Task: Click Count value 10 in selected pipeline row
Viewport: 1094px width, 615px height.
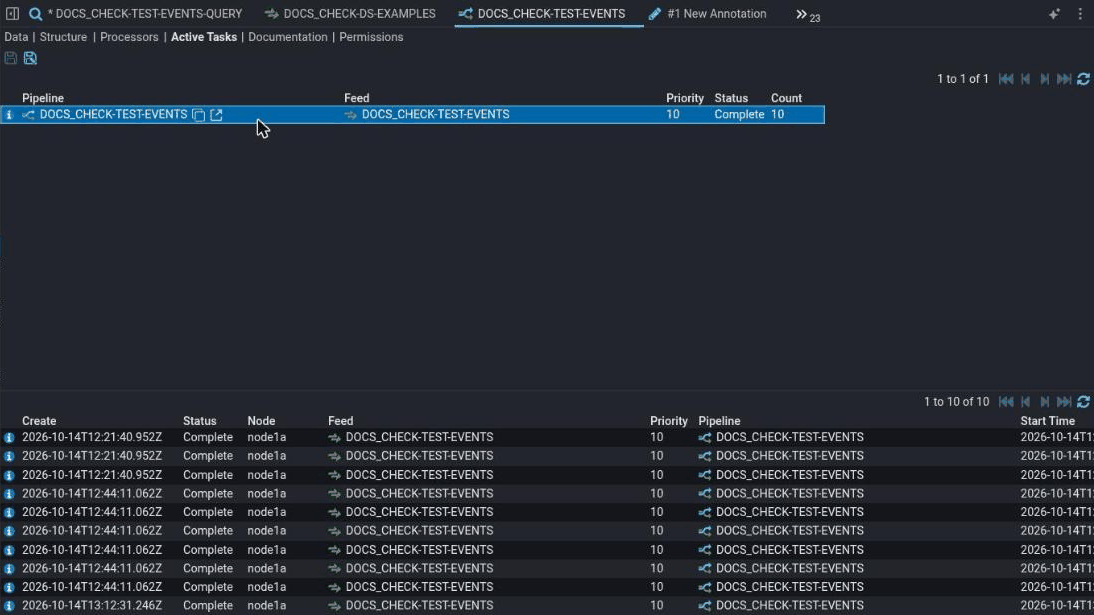Action: [777, 114]
